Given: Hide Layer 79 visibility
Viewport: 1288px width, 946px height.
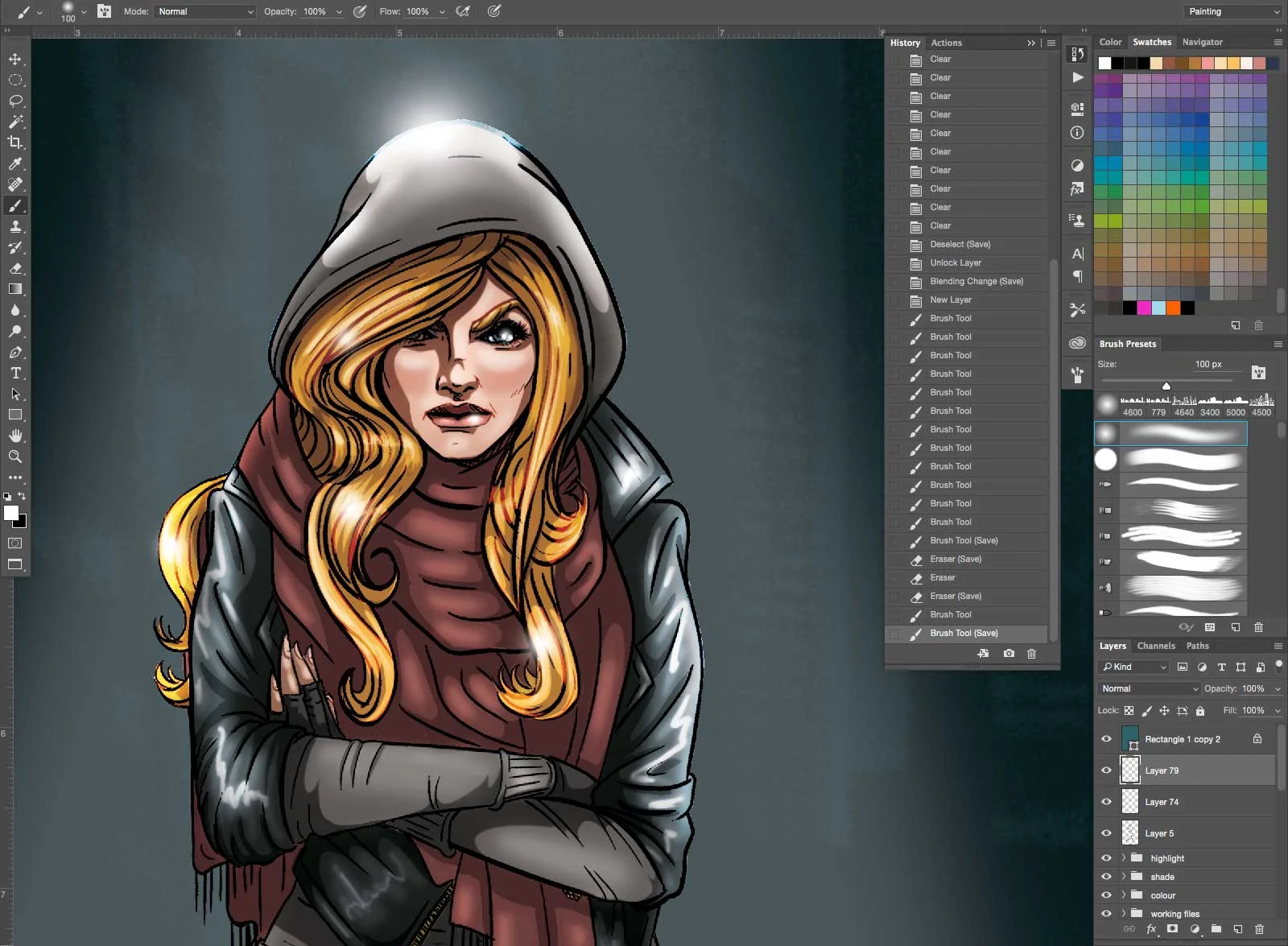Looking at the screenshot, I should click(x=1106, y=770).
